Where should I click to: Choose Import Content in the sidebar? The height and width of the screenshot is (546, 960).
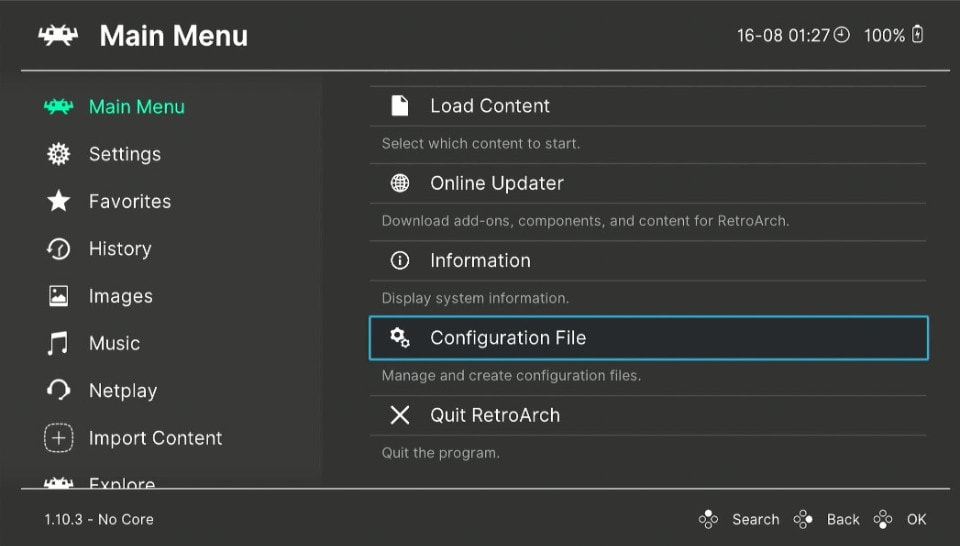(x=156, y=438)
